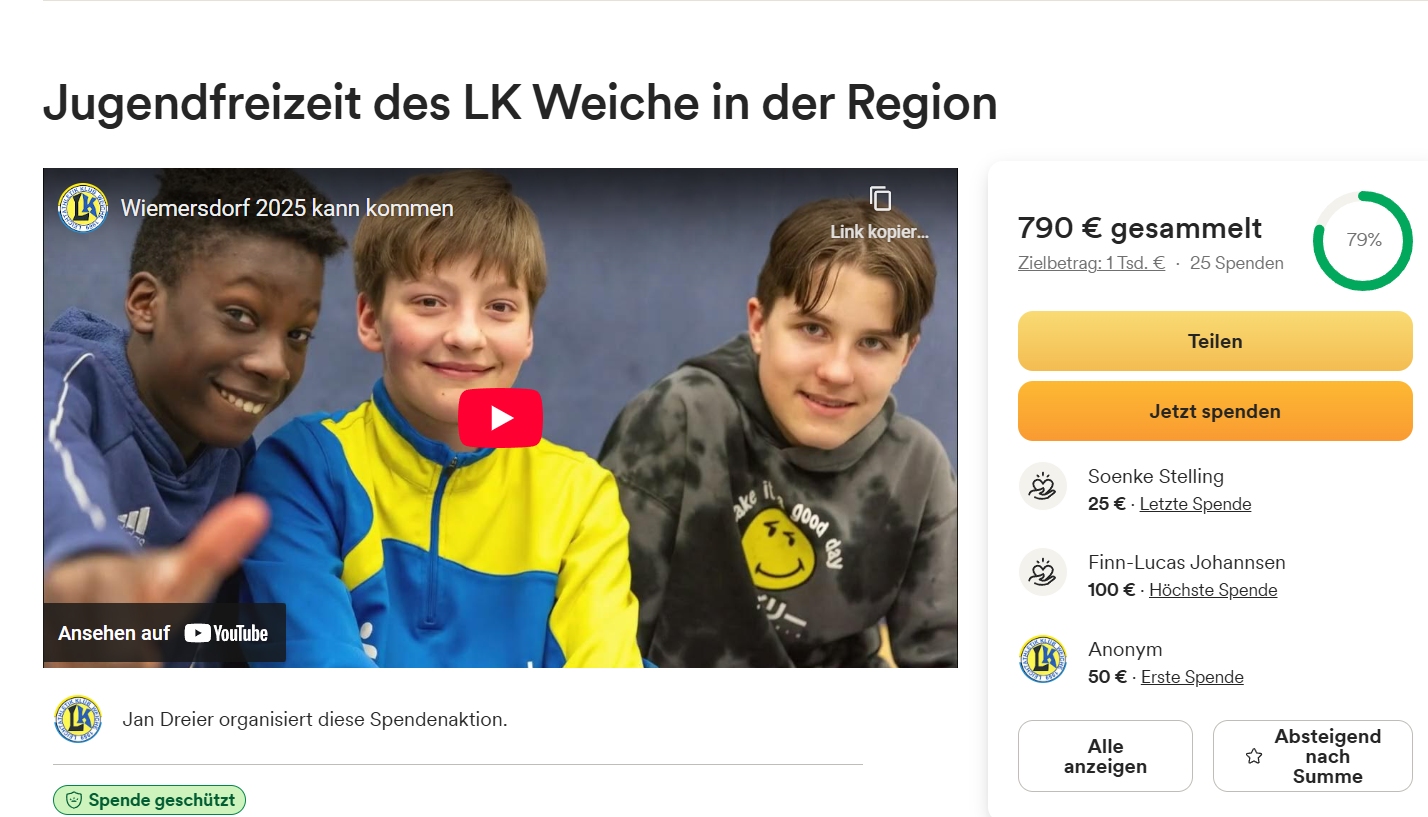Click the Erste Spende link
Screen dimensions: 1428x817
pyautogui.click(x=1192, y=677)
